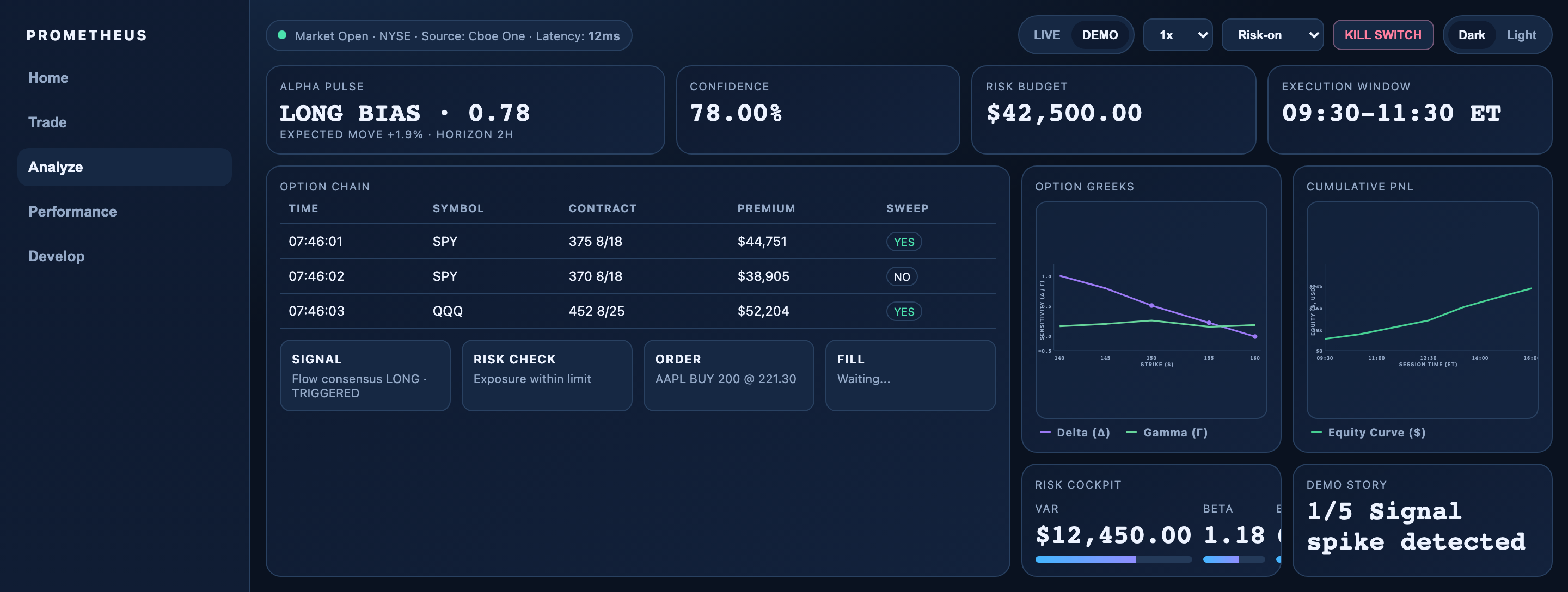Click the CONTRACT column header
The width and height of the screenshot is (1568, 592).
pyautogui.click(x=602, y=209)
